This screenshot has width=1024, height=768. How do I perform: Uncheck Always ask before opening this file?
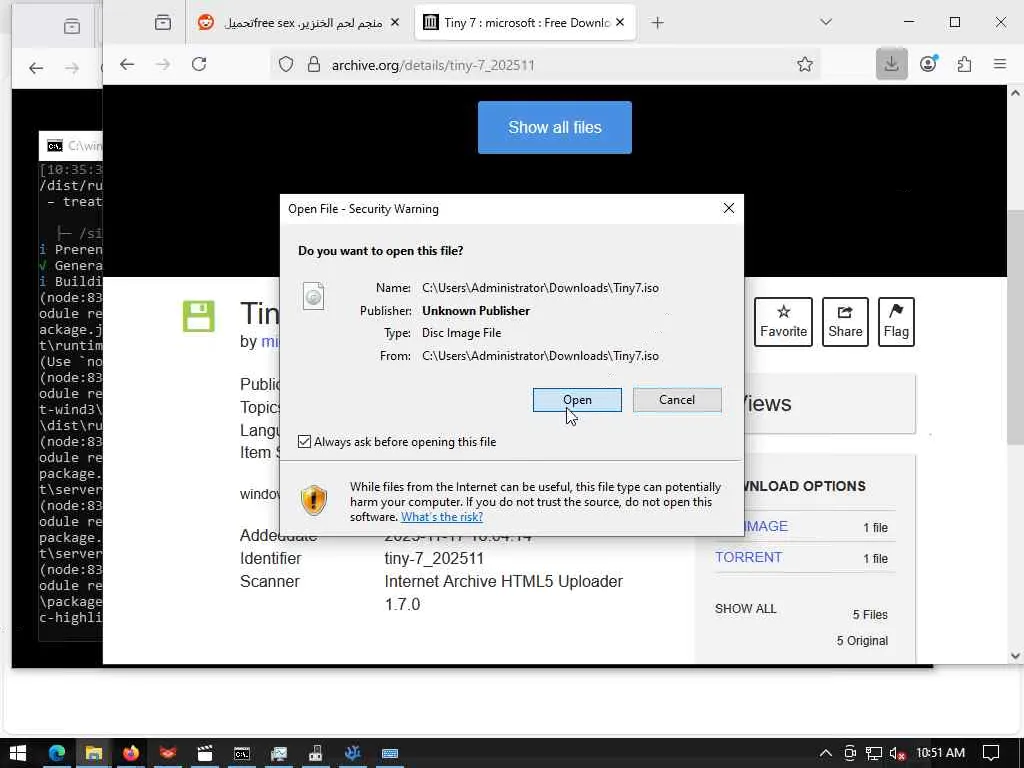click(x=304, y=441)
